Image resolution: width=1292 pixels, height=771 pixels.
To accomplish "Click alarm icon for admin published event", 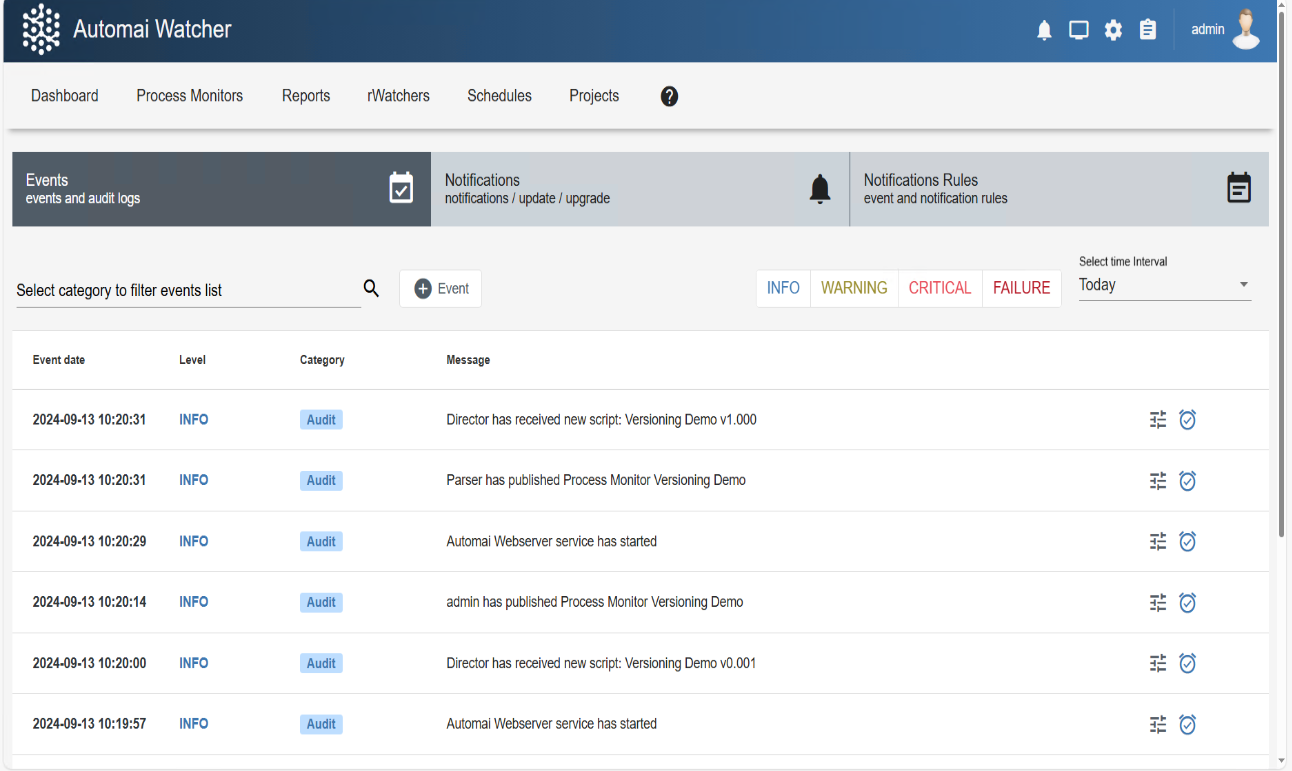I will click(x=1187, y=603).
